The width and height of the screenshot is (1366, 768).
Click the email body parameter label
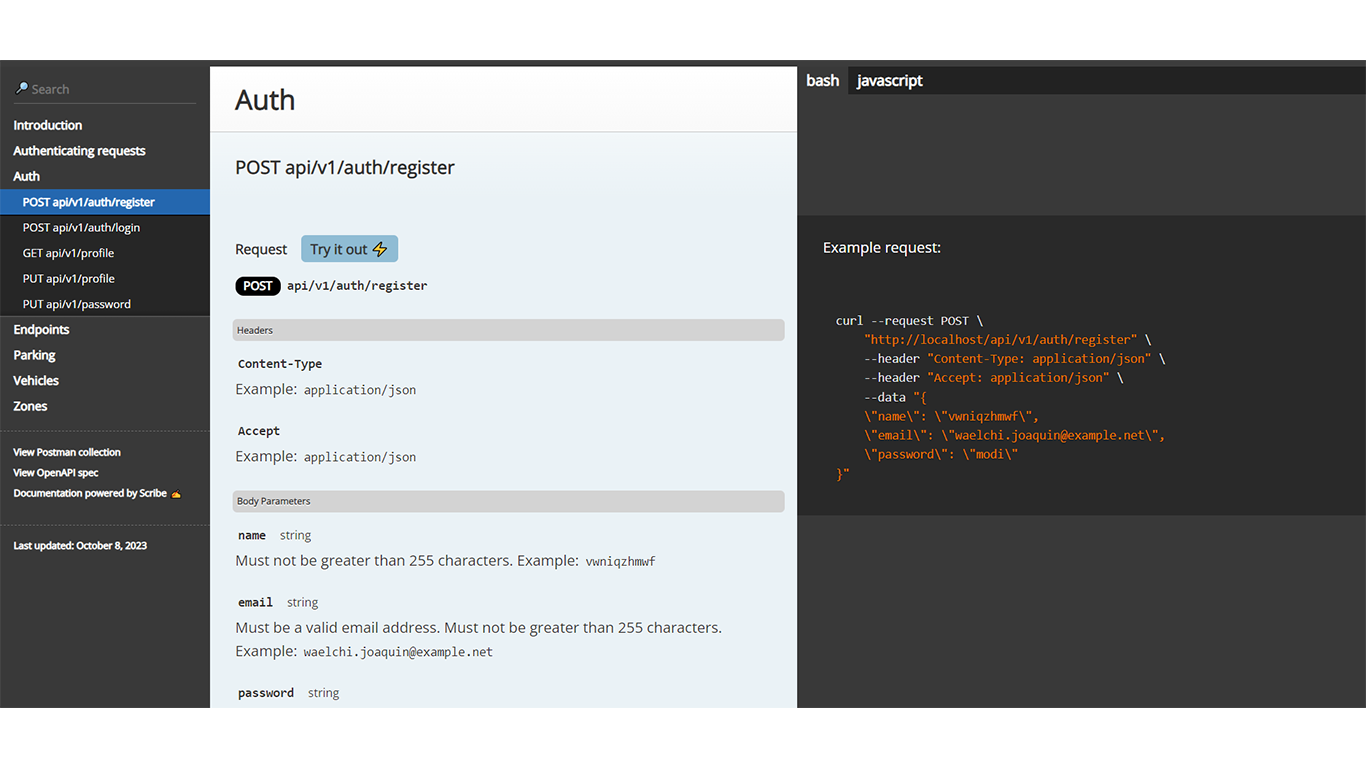click(x=256, y=602)
